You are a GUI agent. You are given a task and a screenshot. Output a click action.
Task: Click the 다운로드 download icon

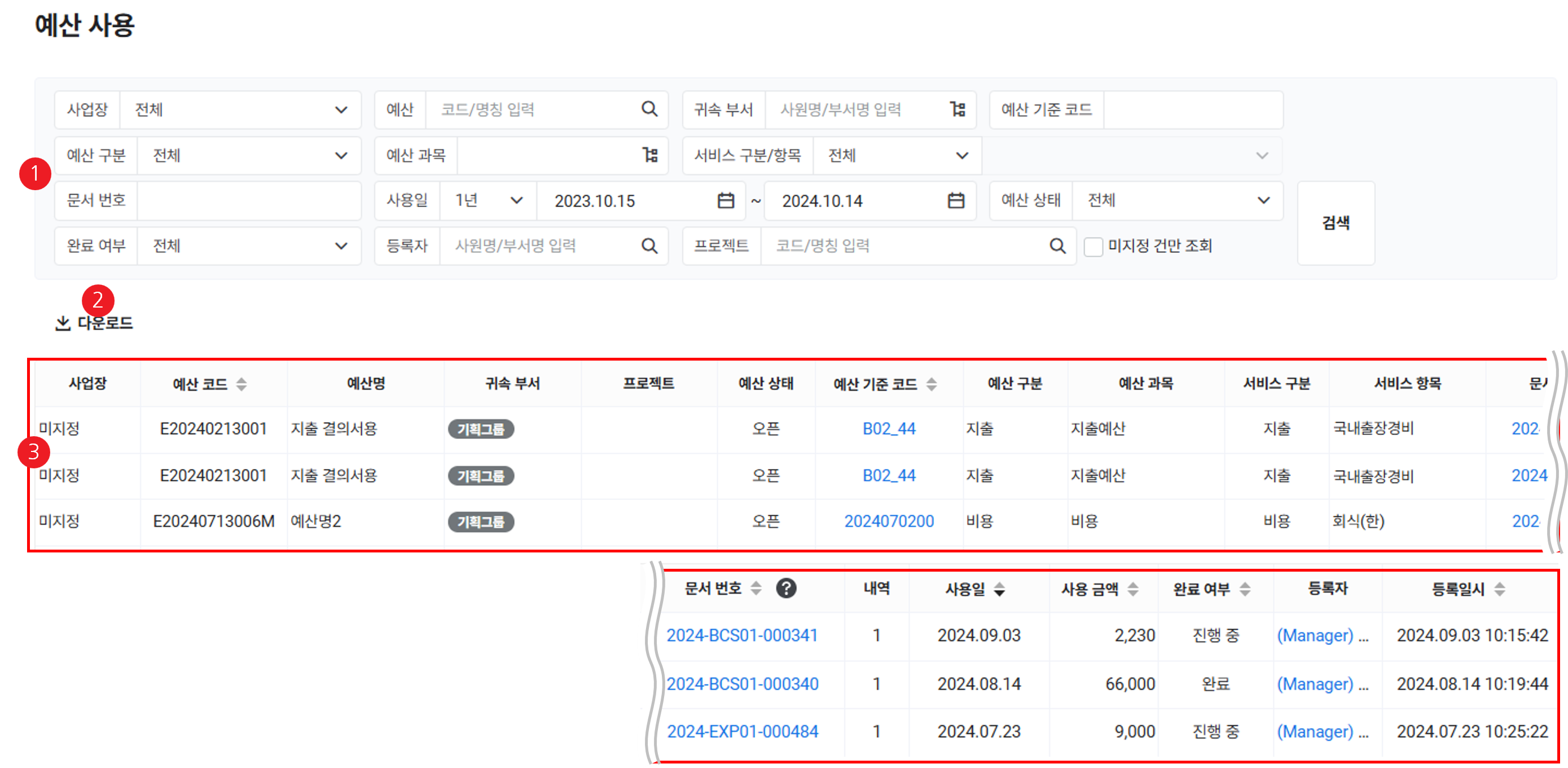click(x=63, y=323)
